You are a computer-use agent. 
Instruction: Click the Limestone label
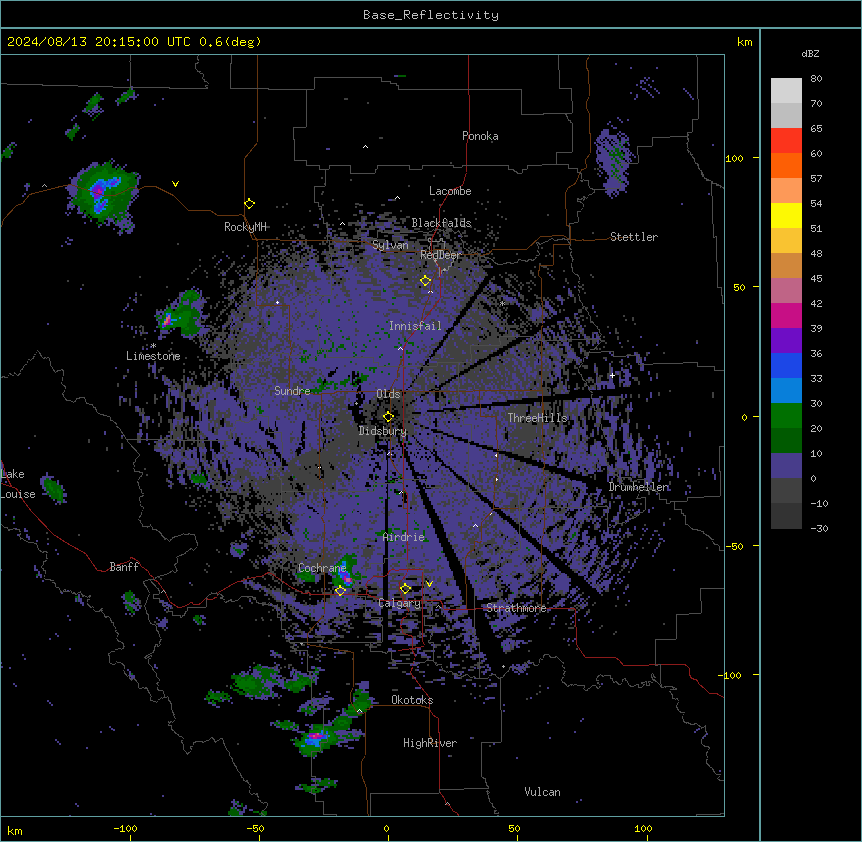(x=153, y=356)
